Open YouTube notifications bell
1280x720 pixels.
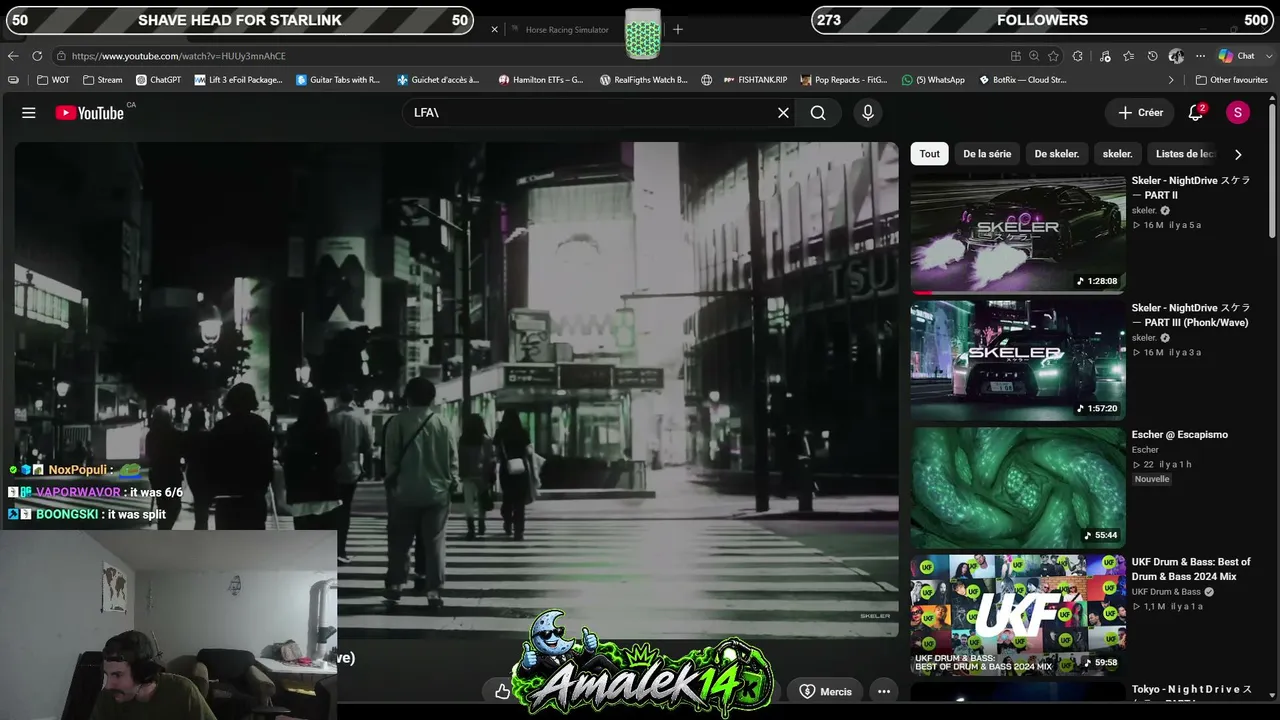click(x=1196, y=113)
